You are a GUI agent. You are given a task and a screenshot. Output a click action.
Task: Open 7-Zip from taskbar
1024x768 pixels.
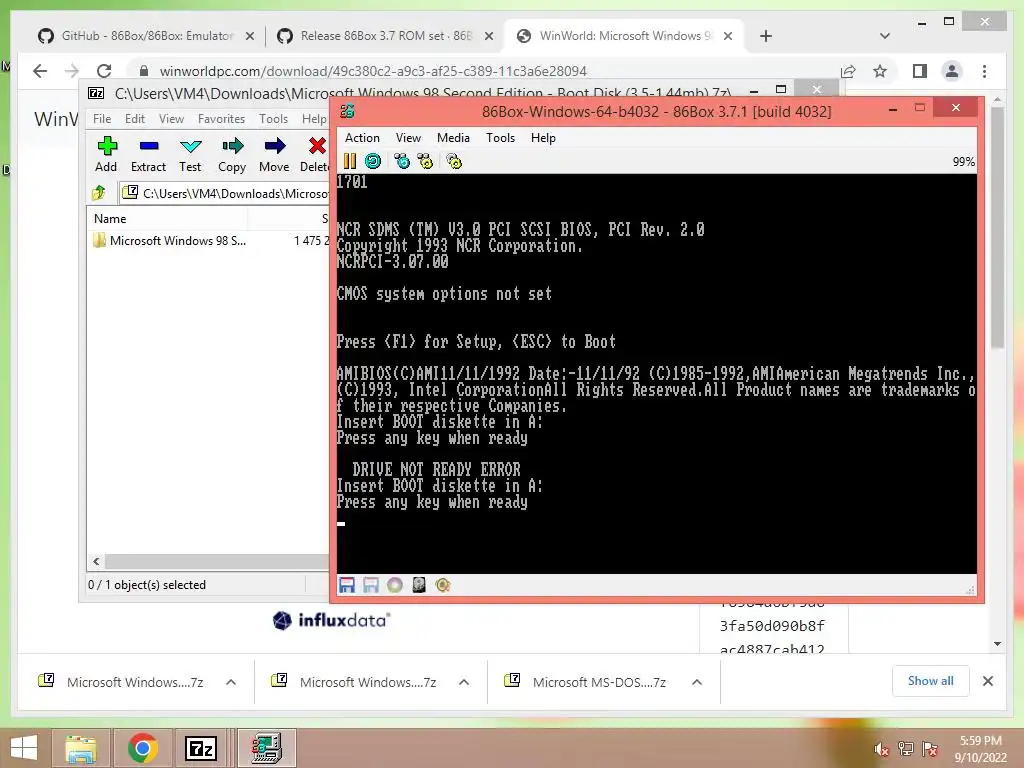201,748
